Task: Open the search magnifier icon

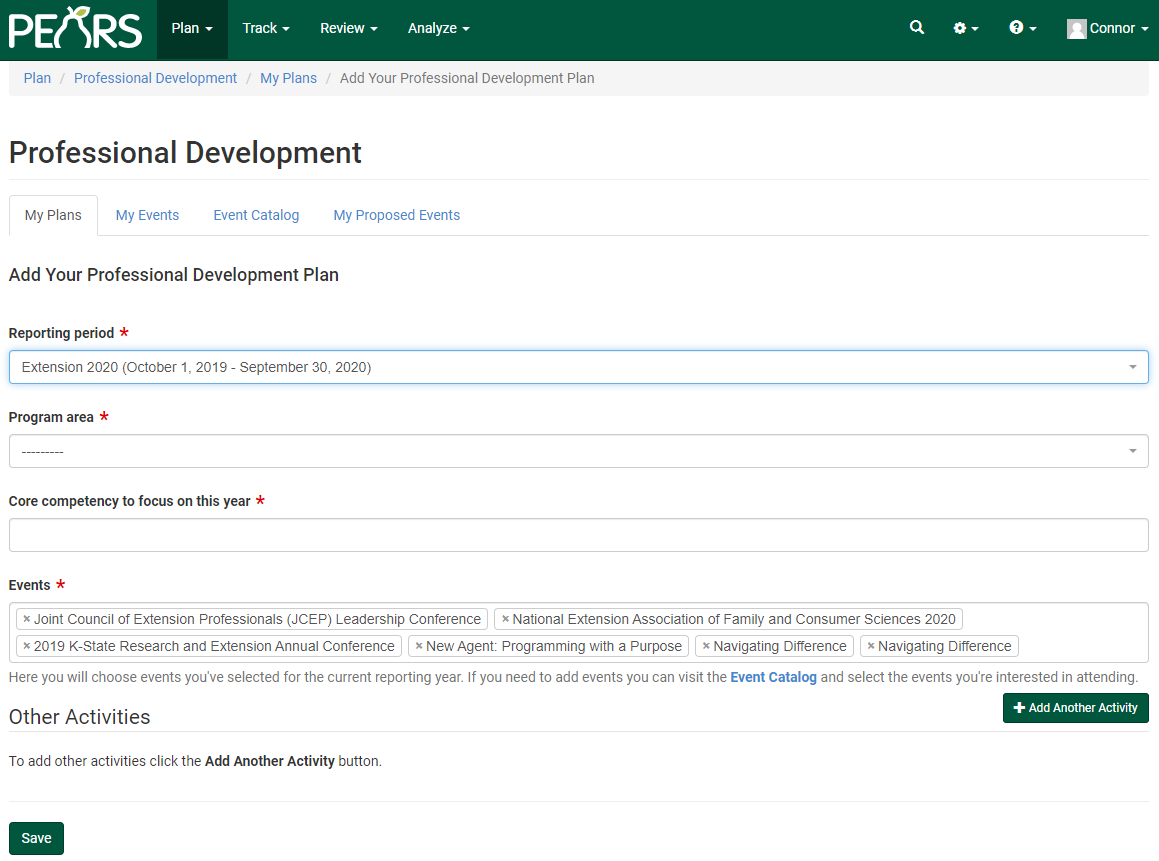Action: [x=917, y=28]
